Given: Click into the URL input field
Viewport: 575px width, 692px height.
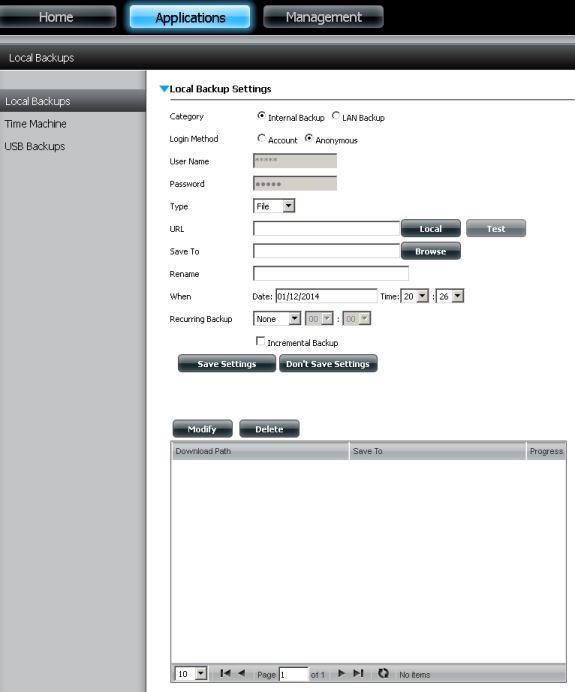Looking at the screenshot, I should (x=327, y=229).
